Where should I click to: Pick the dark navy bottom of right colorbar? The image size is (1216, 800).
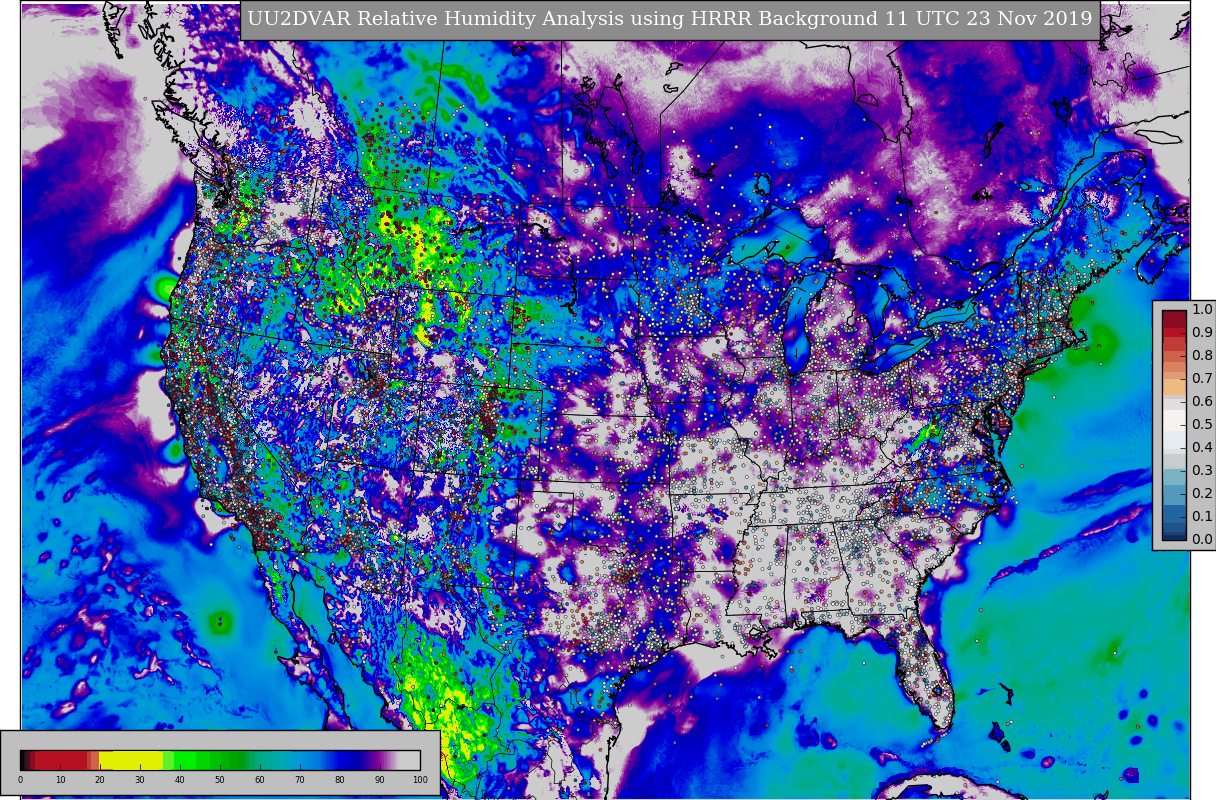1174,535
